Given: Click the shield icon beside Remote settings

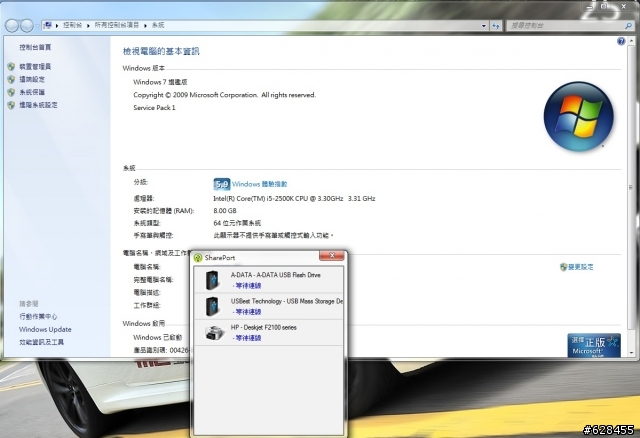Looking at the screenshot, I should pyautogui.click(x=11, y=79).
